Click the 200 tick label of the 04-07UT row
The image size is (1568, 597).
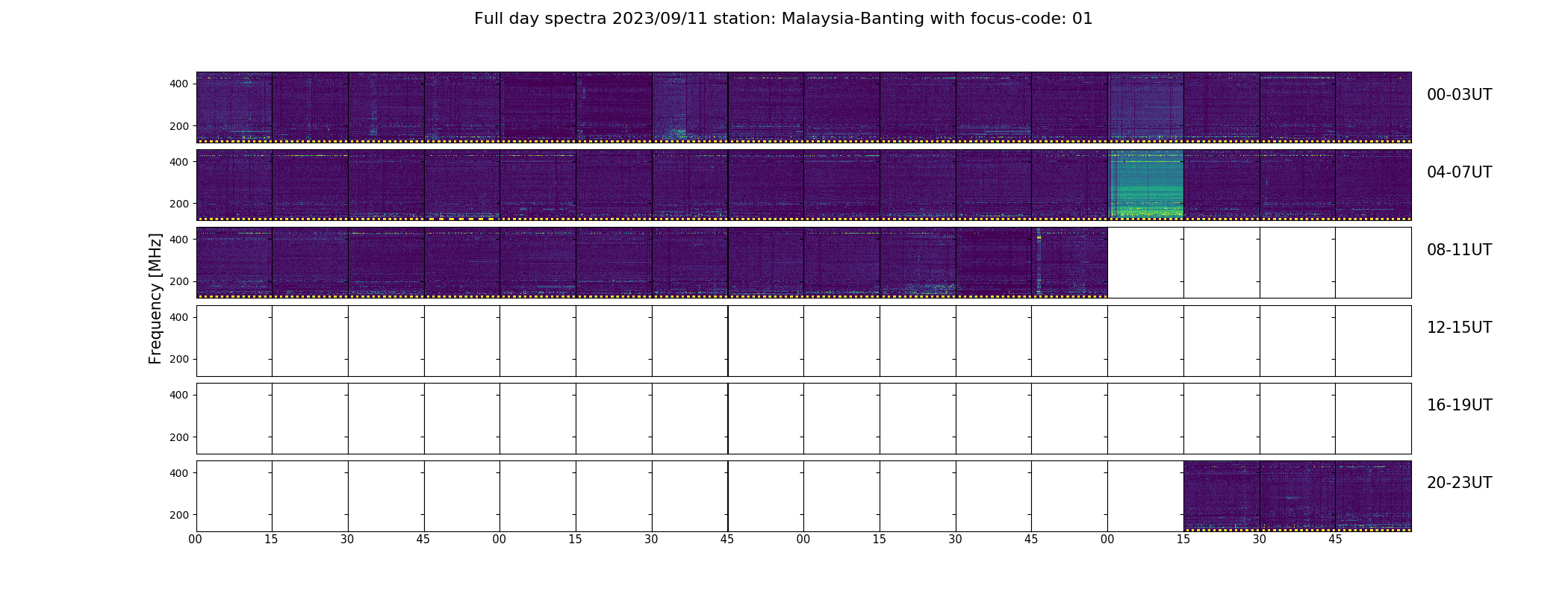179,204
